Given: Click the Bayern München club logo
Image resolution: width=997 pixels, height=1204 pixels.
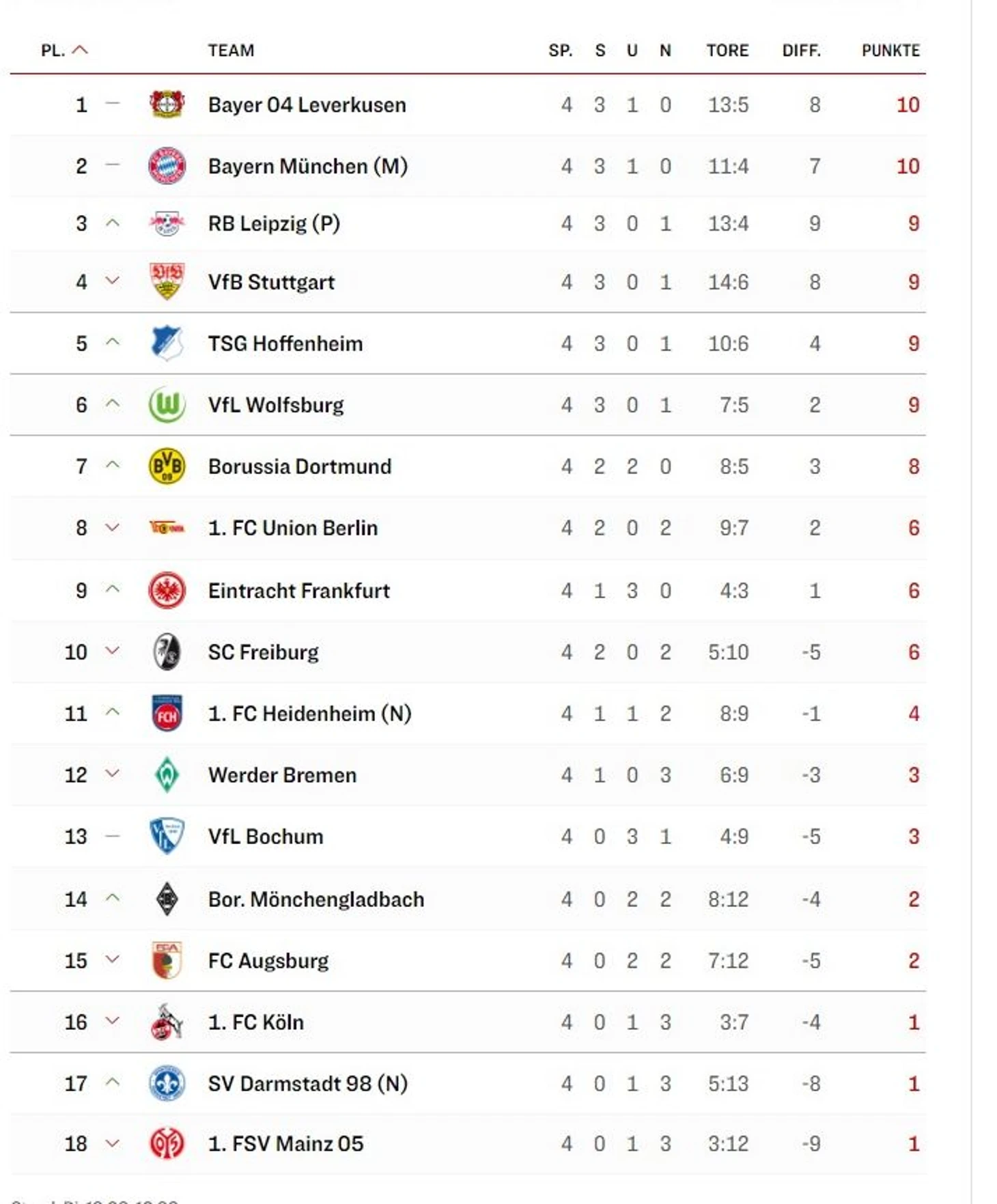Looking at the screenshot, I should [x=167, y=166].
